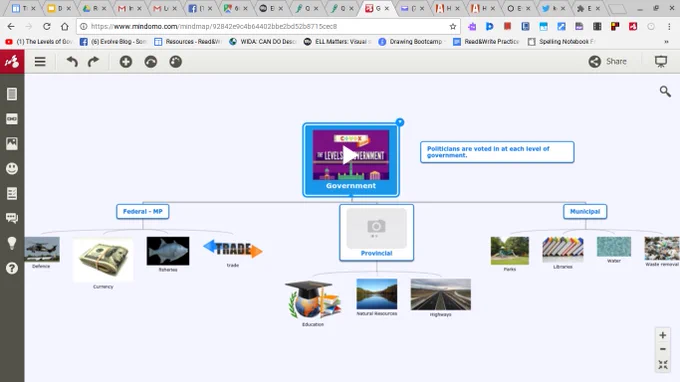The image size is (680, 382).
Task: Open The Levels of Gov bookmark
Action: (39, 42)
